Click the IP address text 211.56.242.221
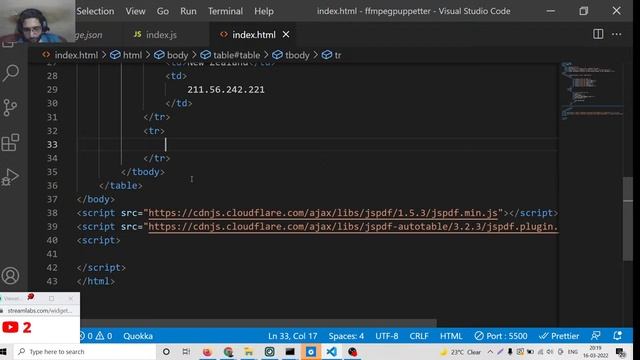The height and width of the screenshot is (360, 640). tap(226, 90)
